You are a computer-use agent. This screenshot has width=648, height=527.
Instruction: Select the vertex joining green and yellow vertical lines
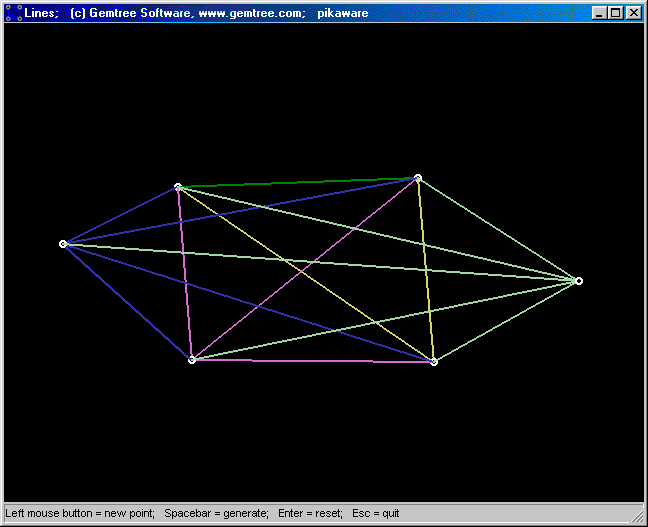coord(417,178)
